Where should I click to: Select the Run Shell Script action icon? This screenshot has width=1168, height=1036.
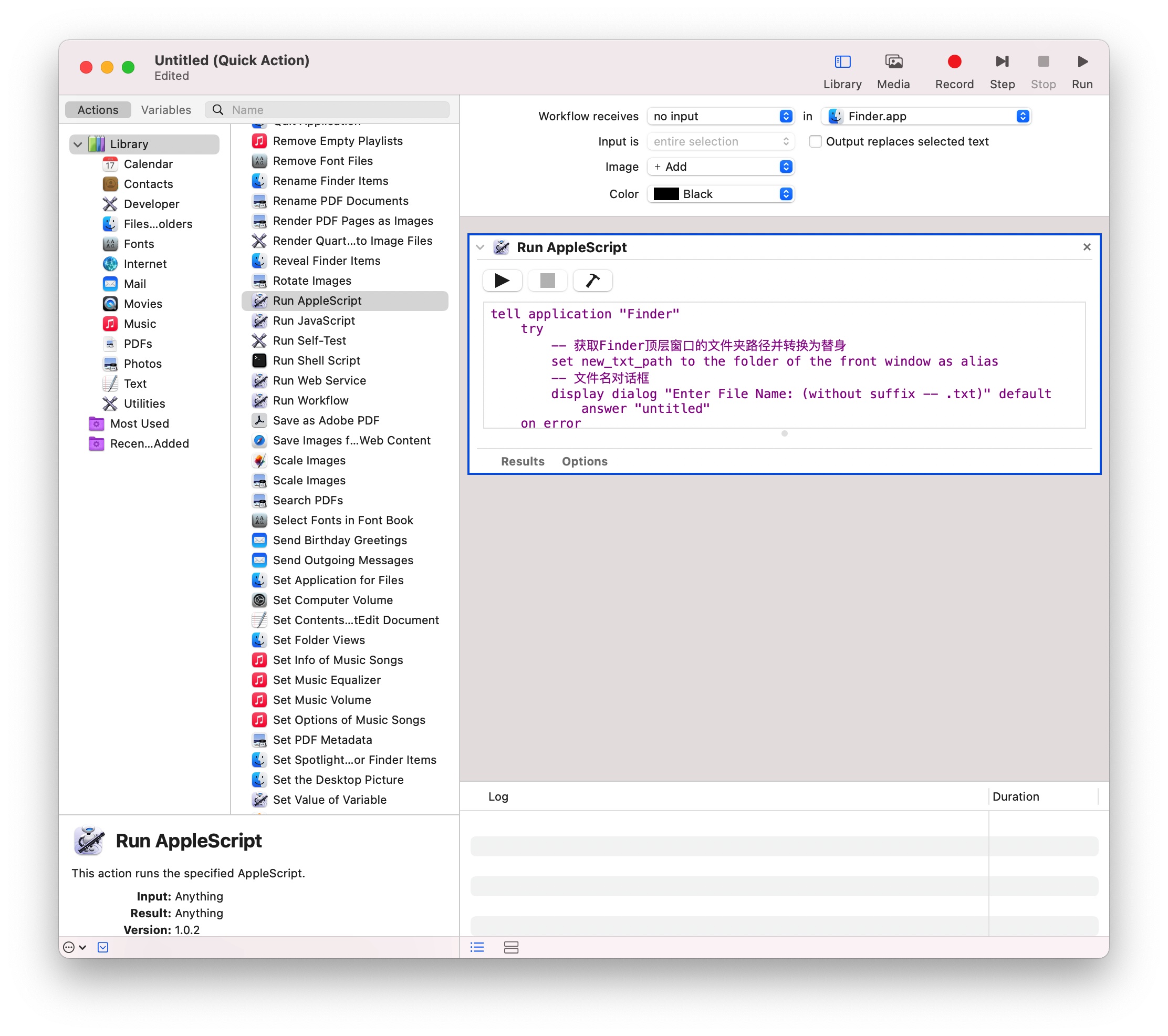pos(259,360)
